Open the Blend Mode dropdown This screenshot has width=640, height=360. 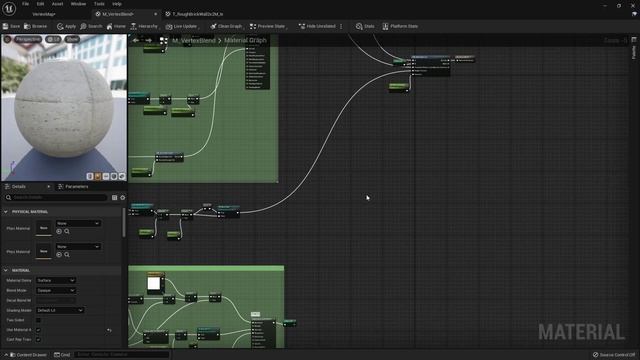pyautogui.click(x=56, y=290)
